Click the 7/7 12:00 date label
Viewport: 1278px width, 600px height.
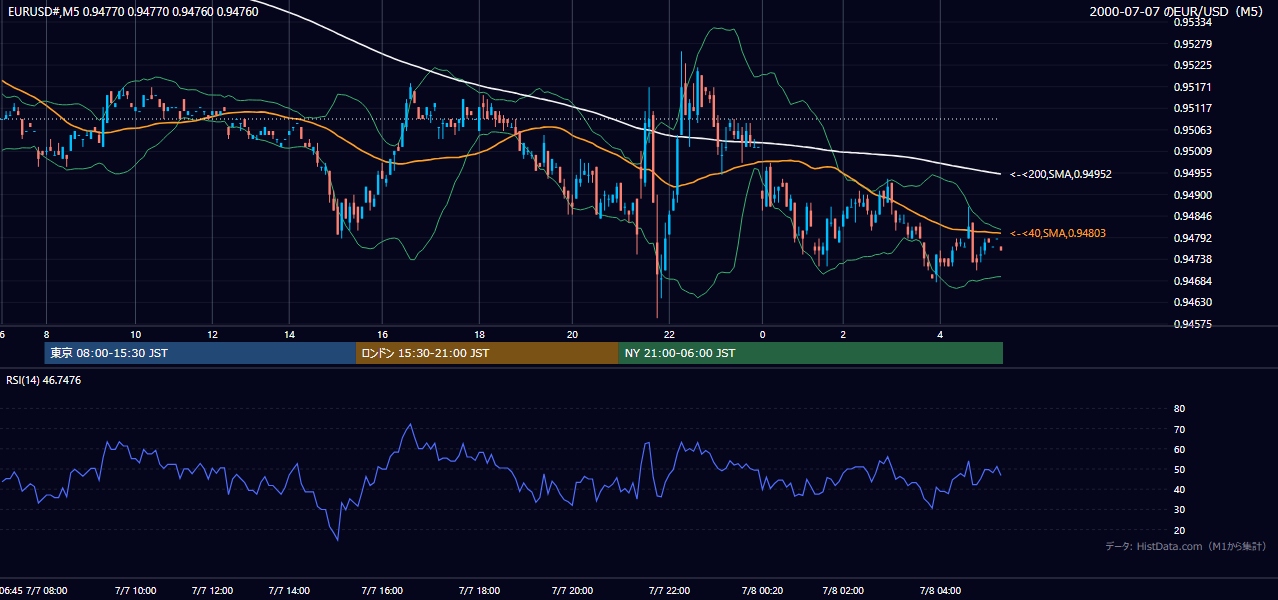coord(212,591)
